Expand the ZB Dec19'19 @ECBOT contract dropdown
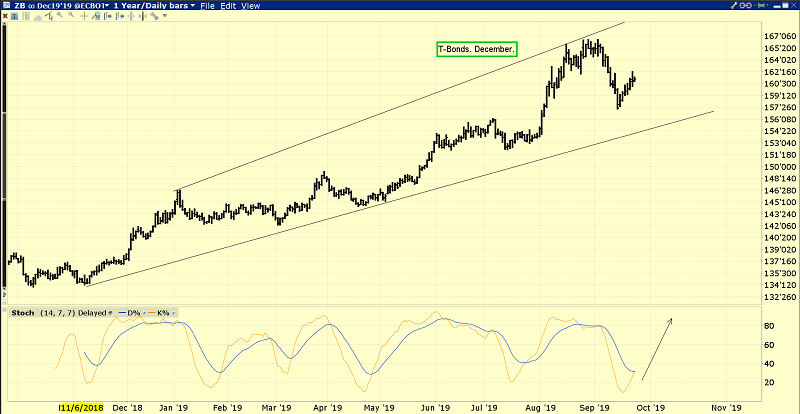800x414 pixels. [x=61, y=6]
